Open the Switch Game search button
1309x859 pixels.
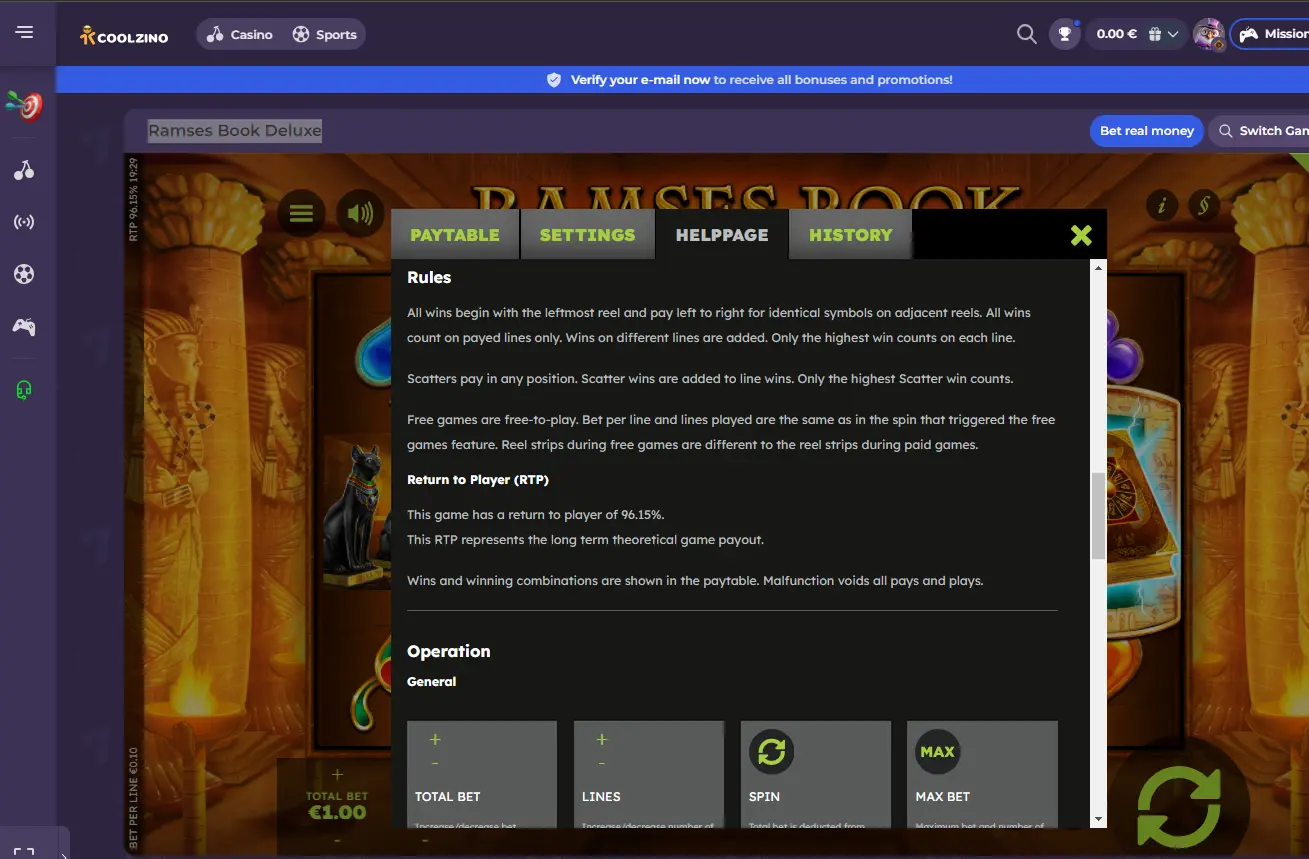tap(1260, 131)
